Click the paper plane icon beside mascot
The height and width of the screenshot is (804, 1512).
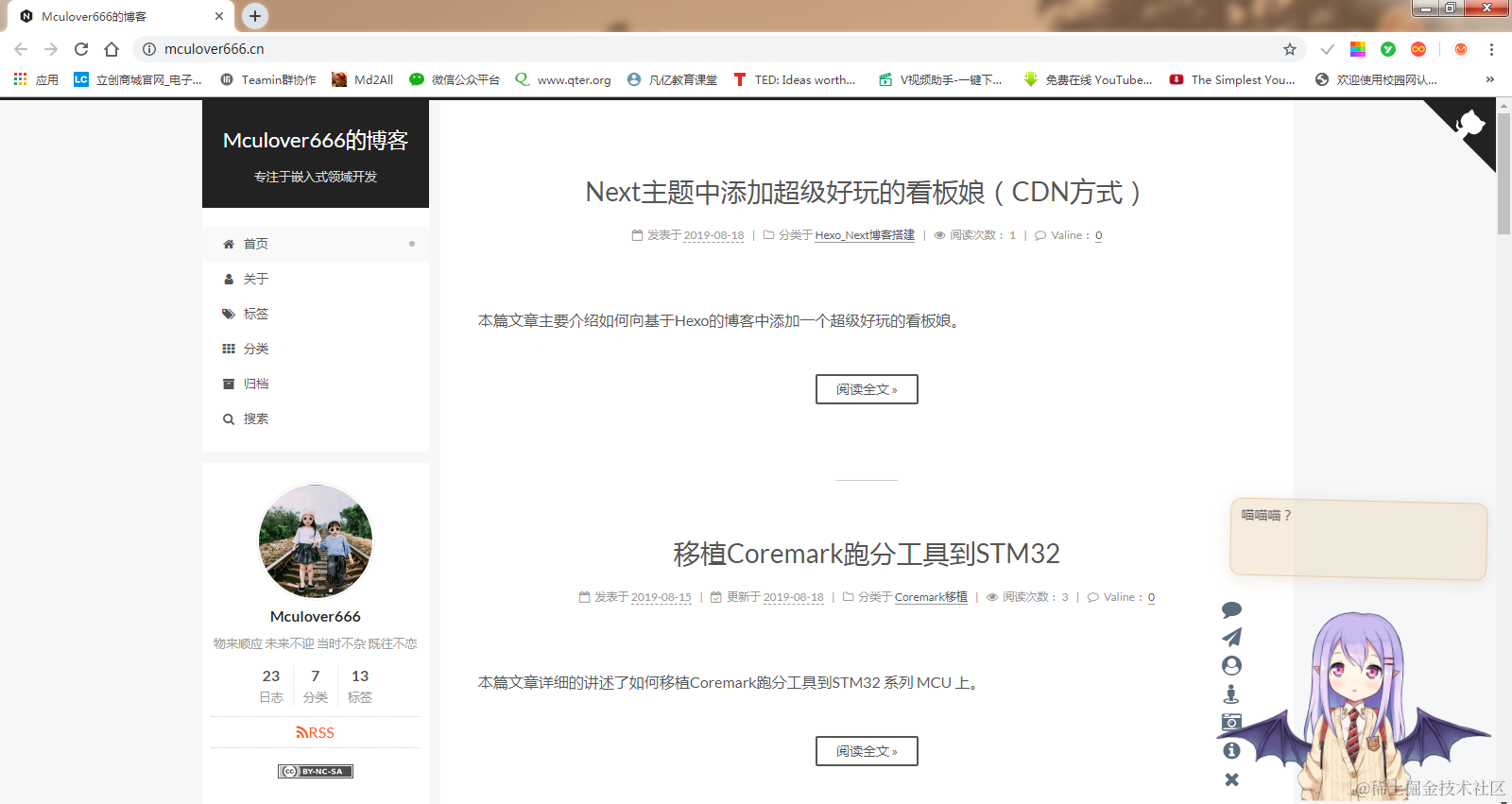tap(1231, 638)
